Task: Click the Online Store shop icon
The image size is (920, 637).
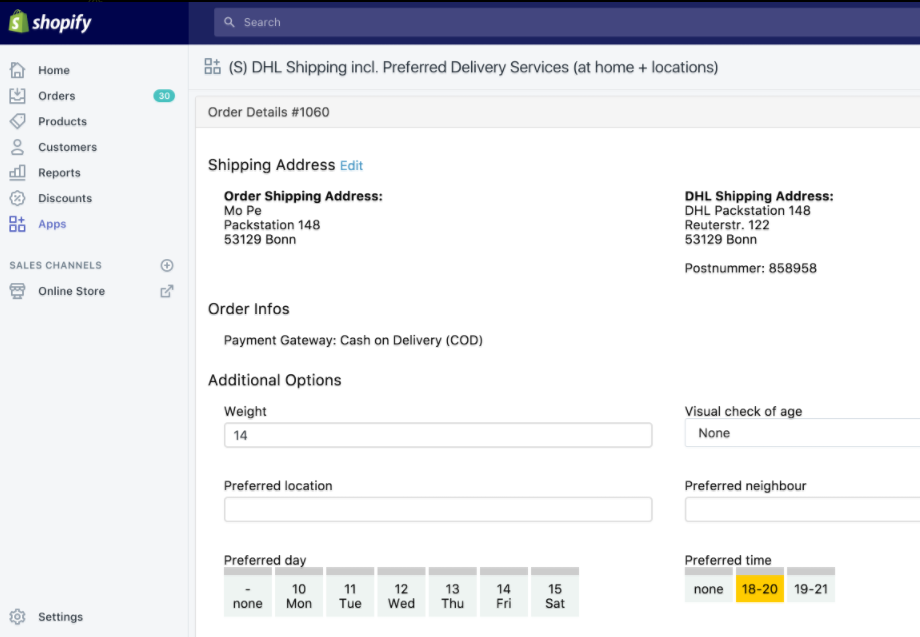Action: point(18,291)
